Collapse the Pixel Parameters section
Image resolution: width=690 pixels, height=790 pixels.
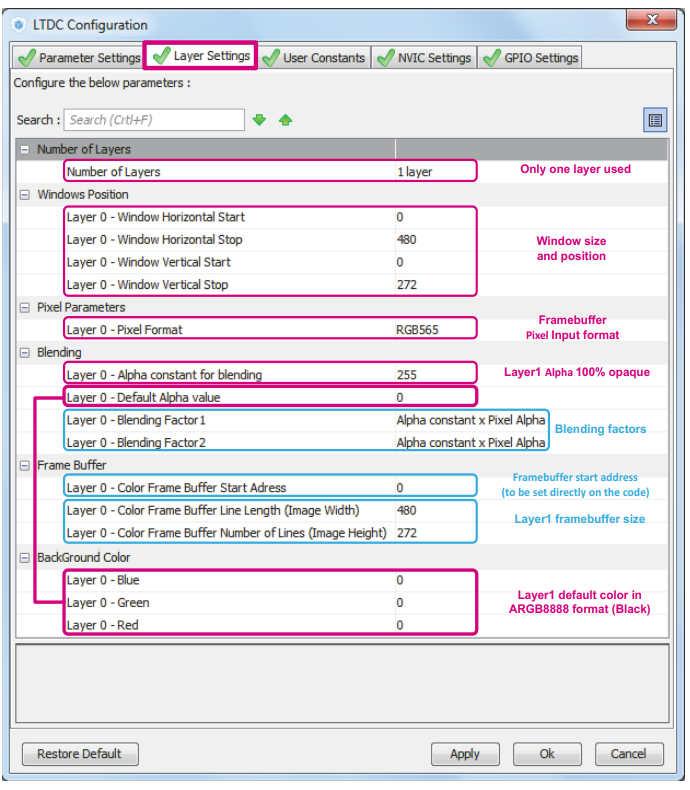25,308
